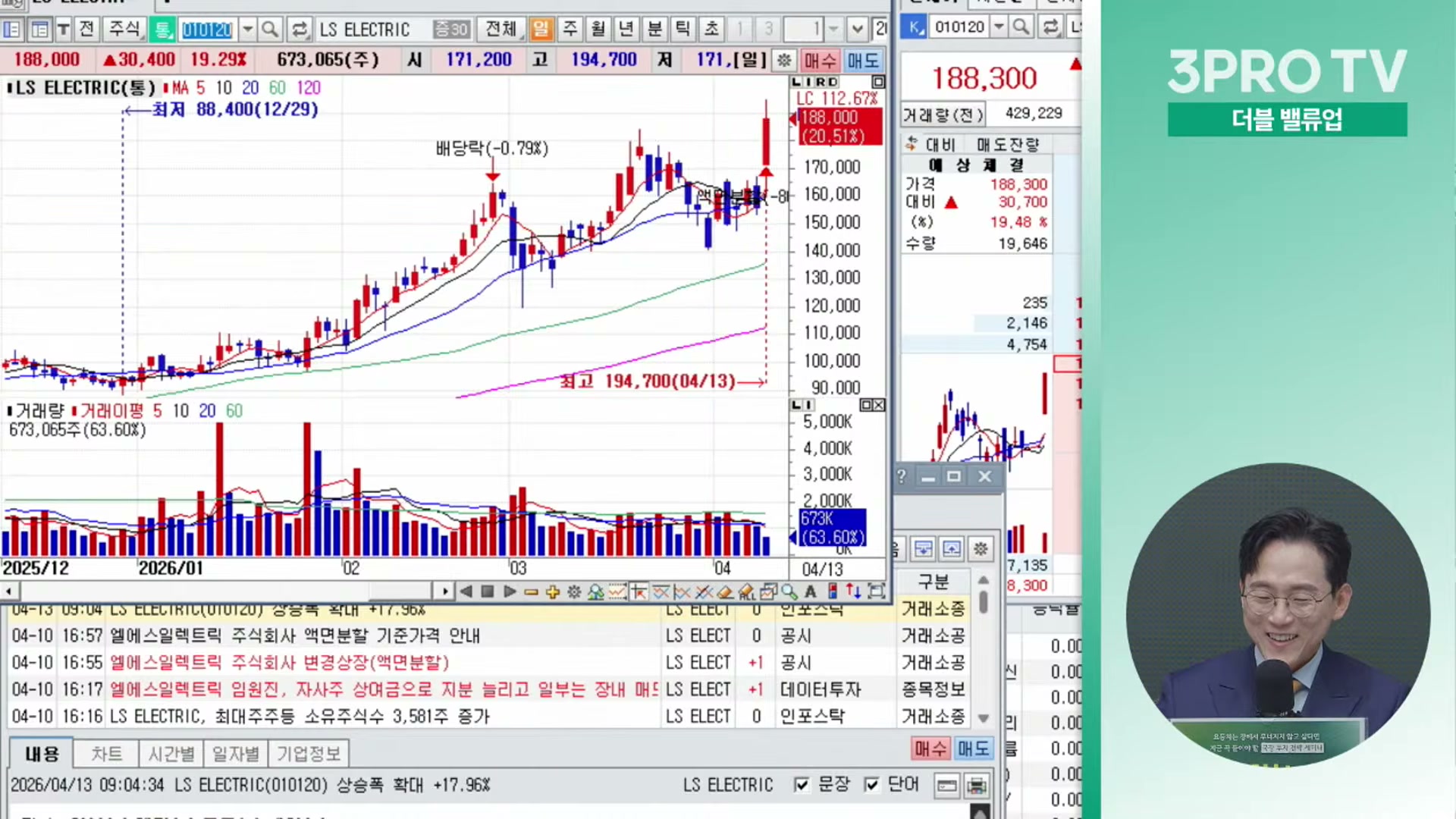Screen dimensions: 1456x819
Task: Click the yellow plus zoom-in chart icon
Action: tap(552, 591)
